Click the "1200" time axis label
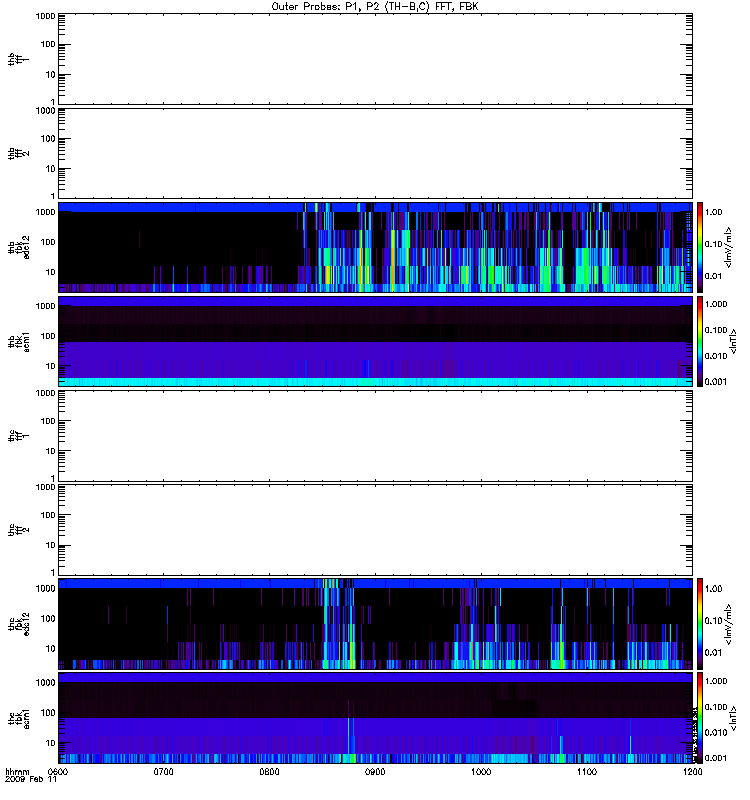Screen dimensions: 750x800 (x=692, y=772)
